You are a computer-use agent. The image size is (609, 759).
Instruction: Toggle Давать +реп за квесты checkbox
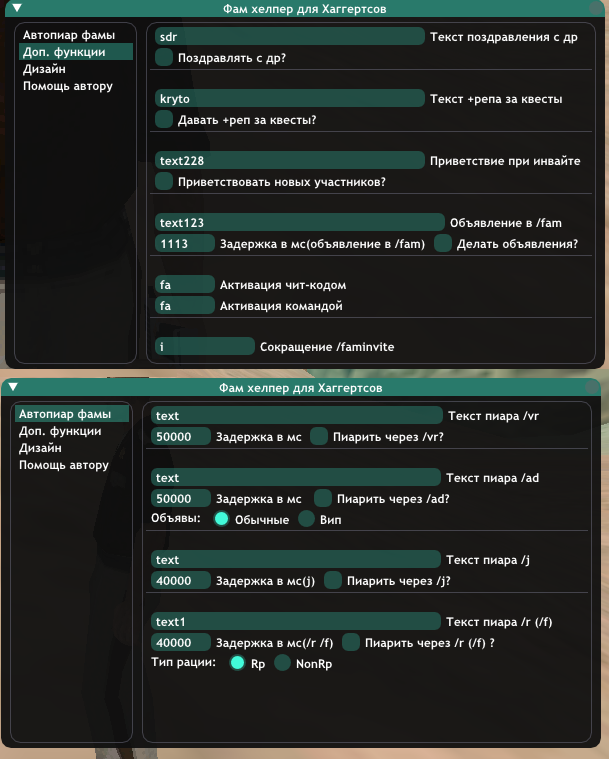[164, 119]
